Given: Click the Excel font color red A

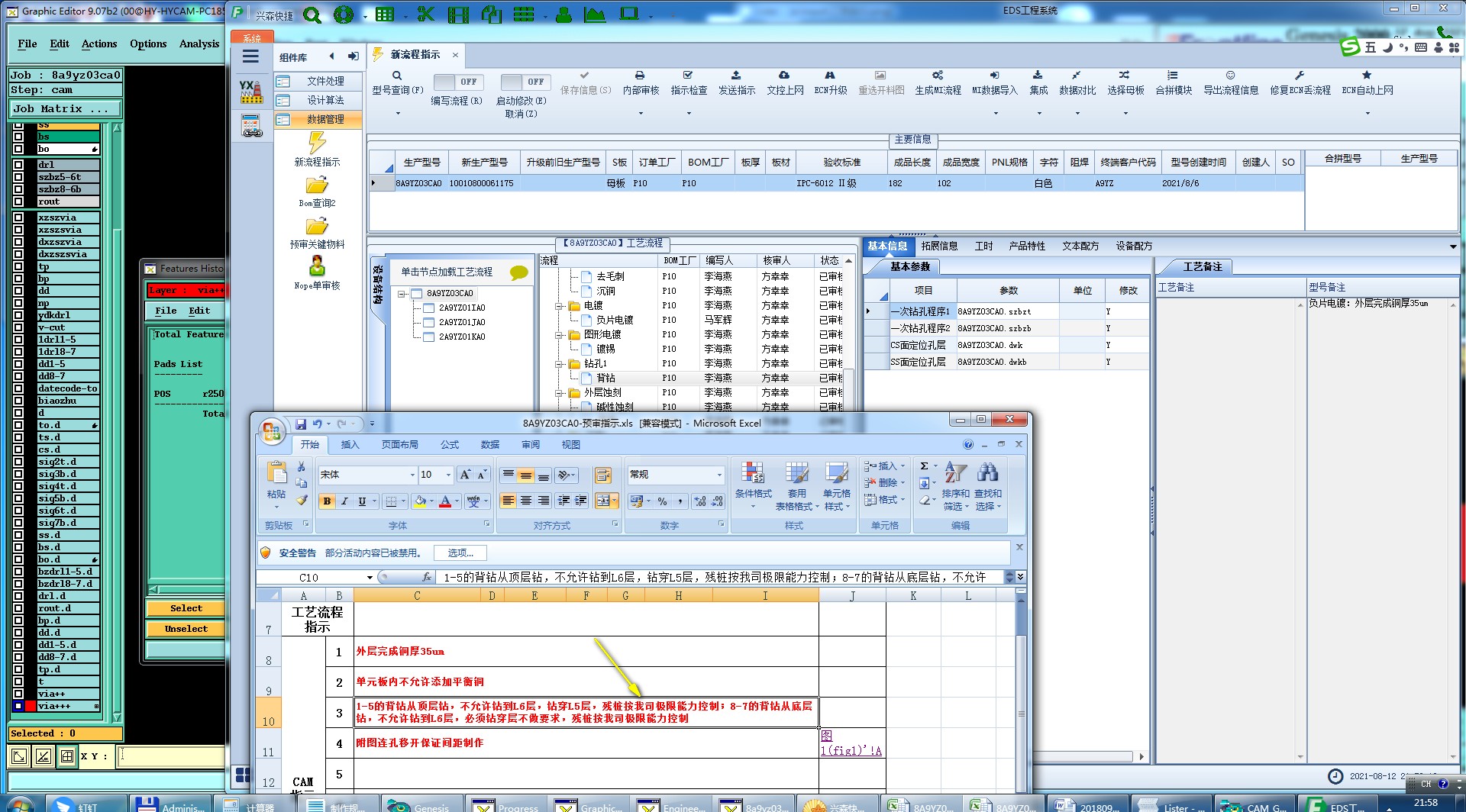Looking at the screenshot, I should 445,501.
